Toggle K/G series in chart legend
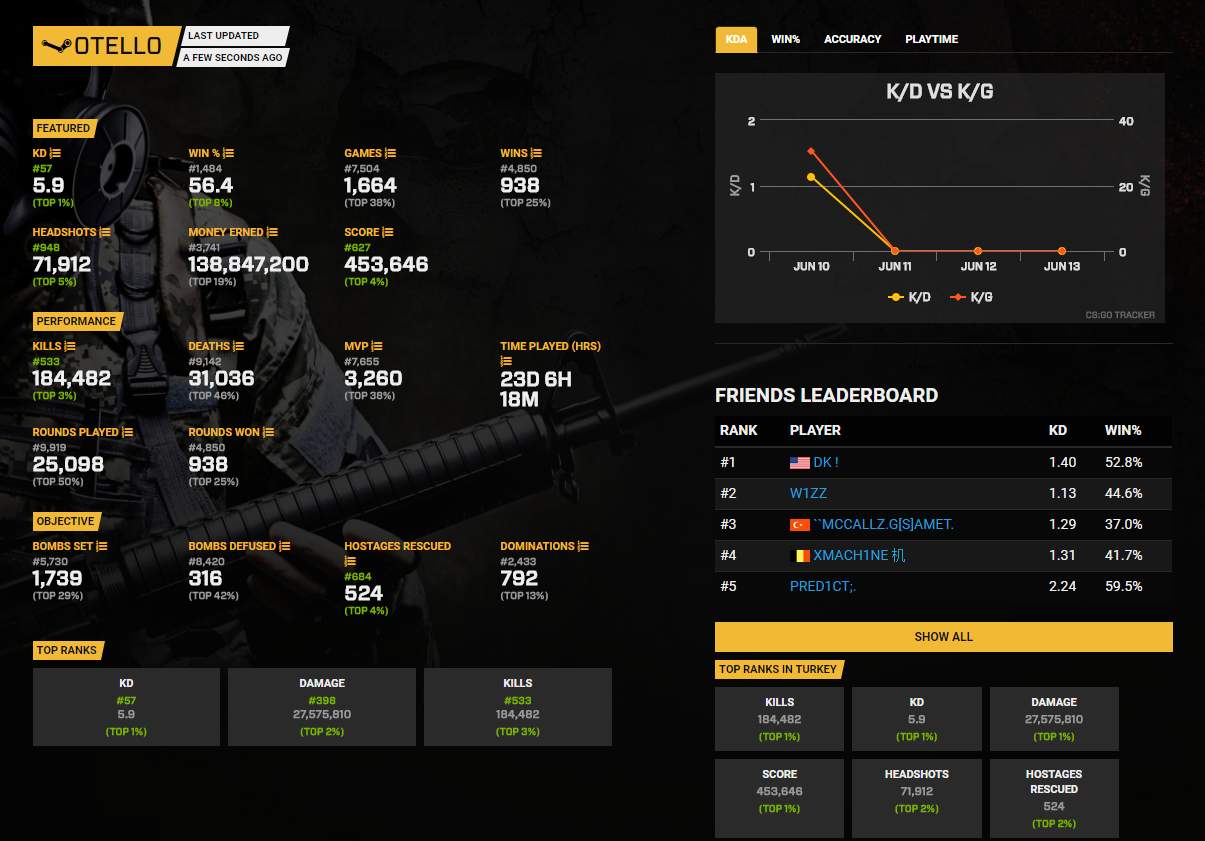Viewport: 1205px width, 841px height. [971, 297]
